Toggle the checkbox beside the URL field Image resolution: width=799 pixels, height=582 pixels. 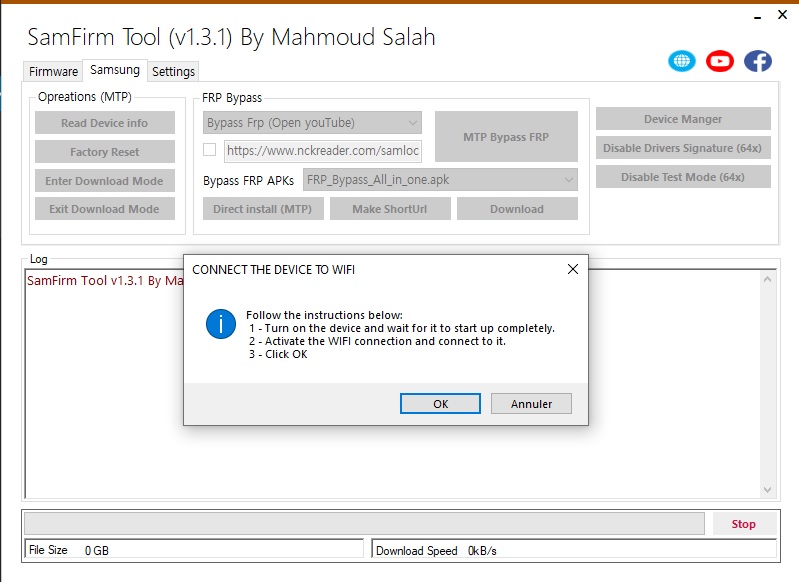pyautogui.click(x=209, y=150)
